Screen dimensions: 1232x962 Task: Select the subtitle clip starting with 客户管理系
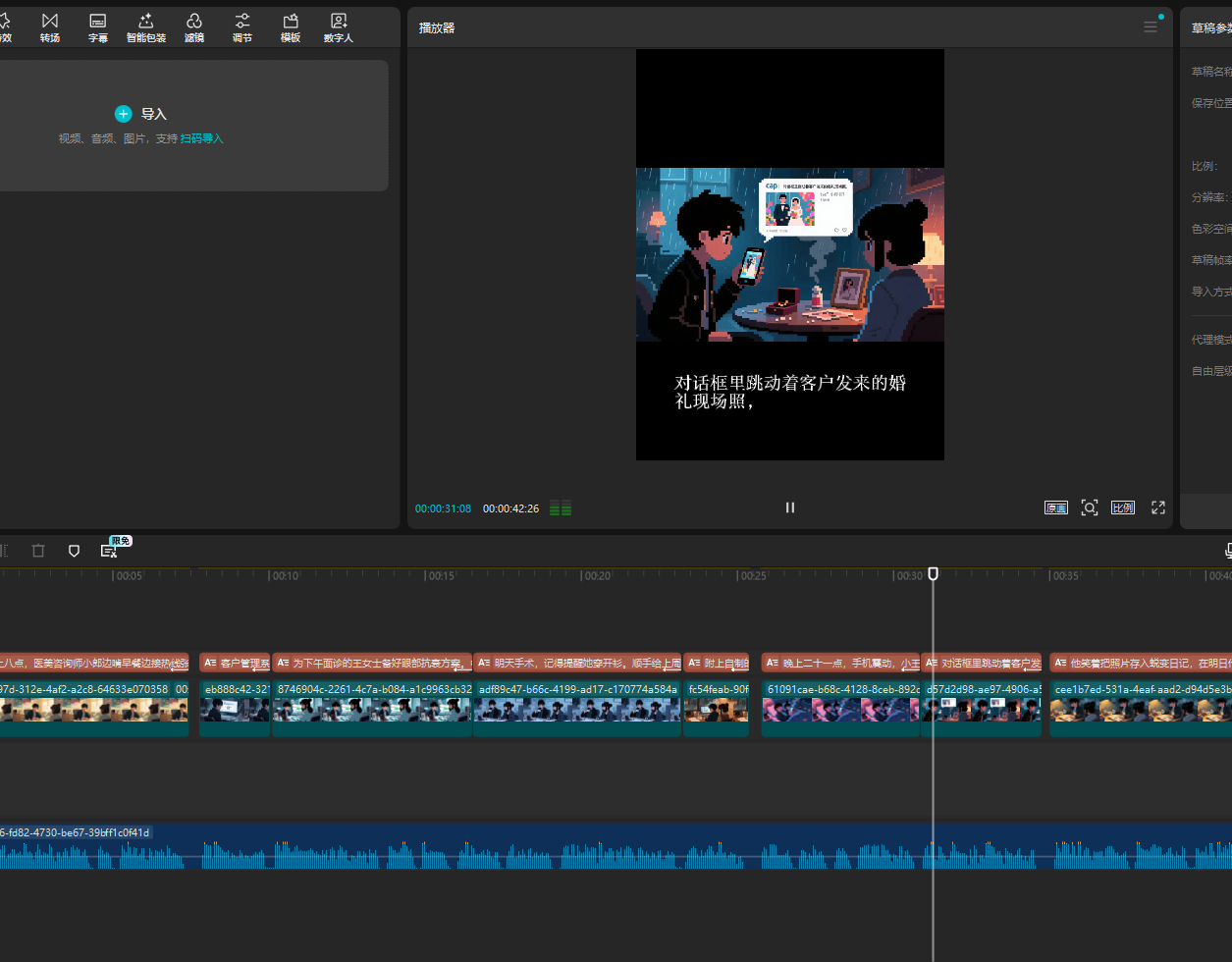[x=235, y=663]
